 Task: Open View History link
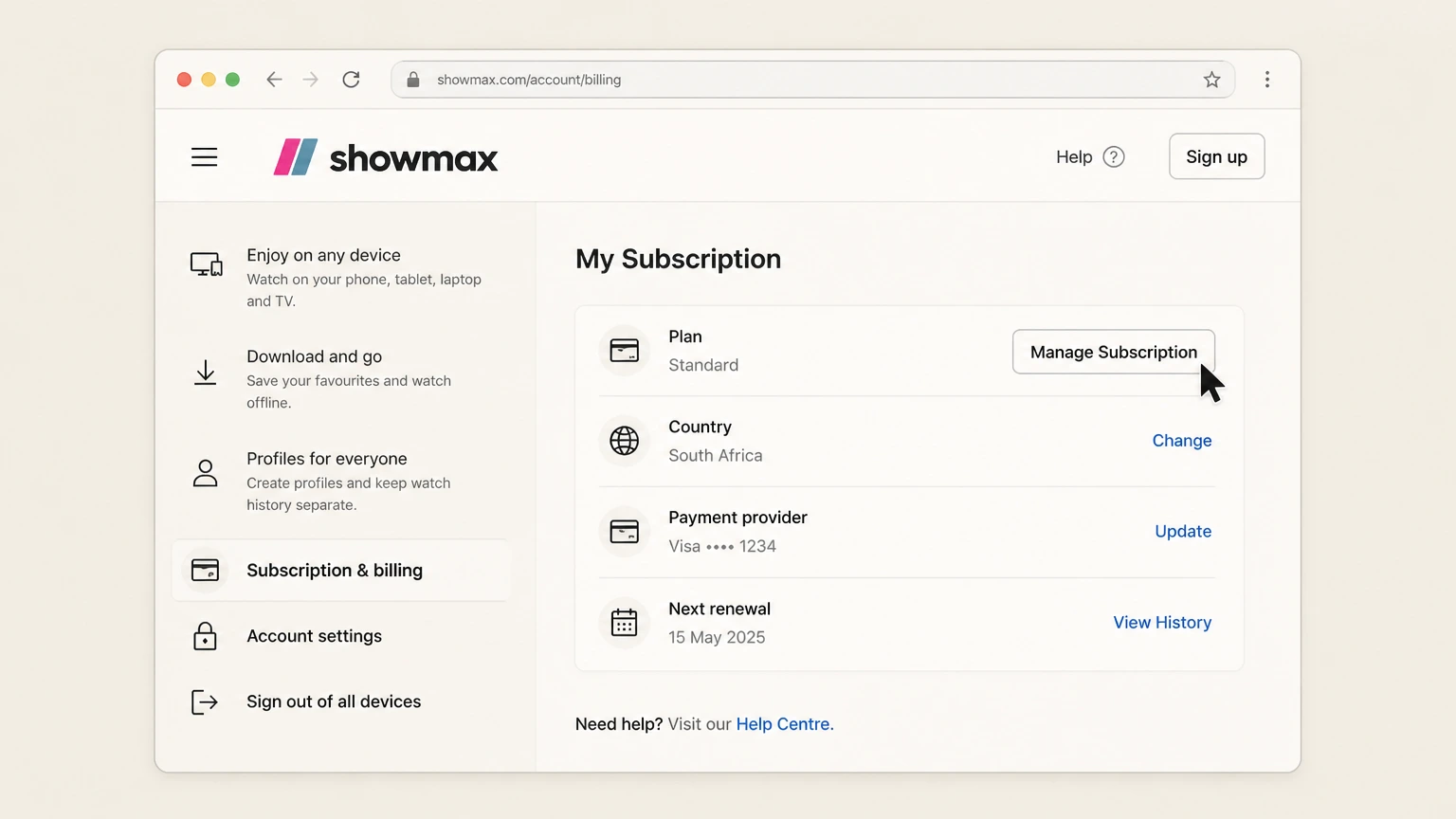(x=1162, y=623)
